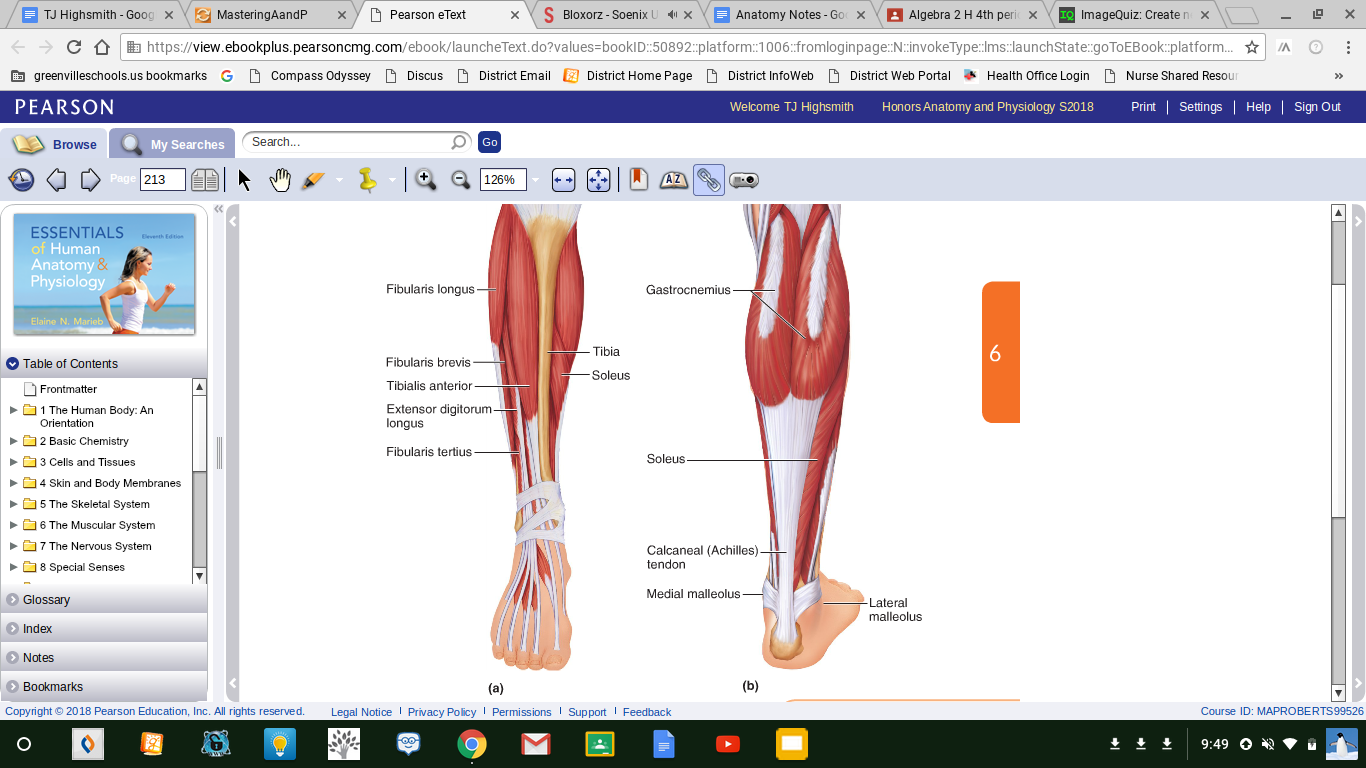Click the zoom in magnifier

coord(425,180)
